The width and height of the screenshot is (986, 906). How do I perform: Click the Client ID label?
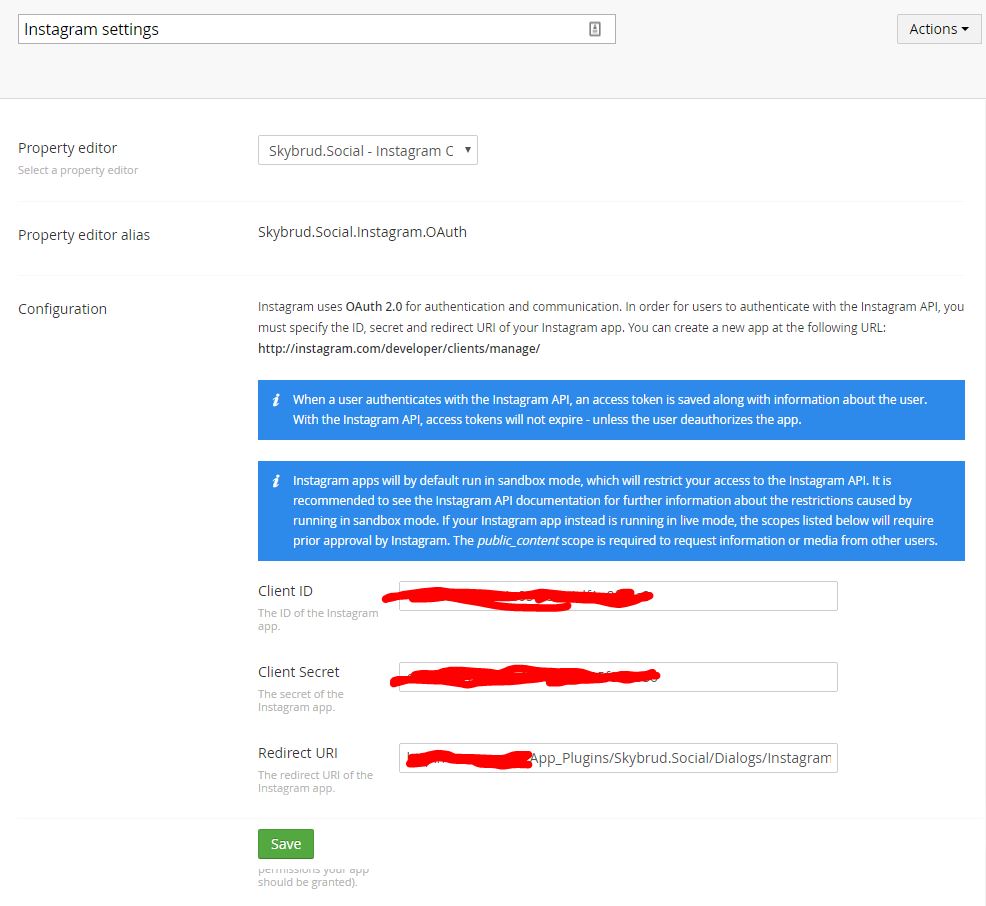(x=285, y=591)
